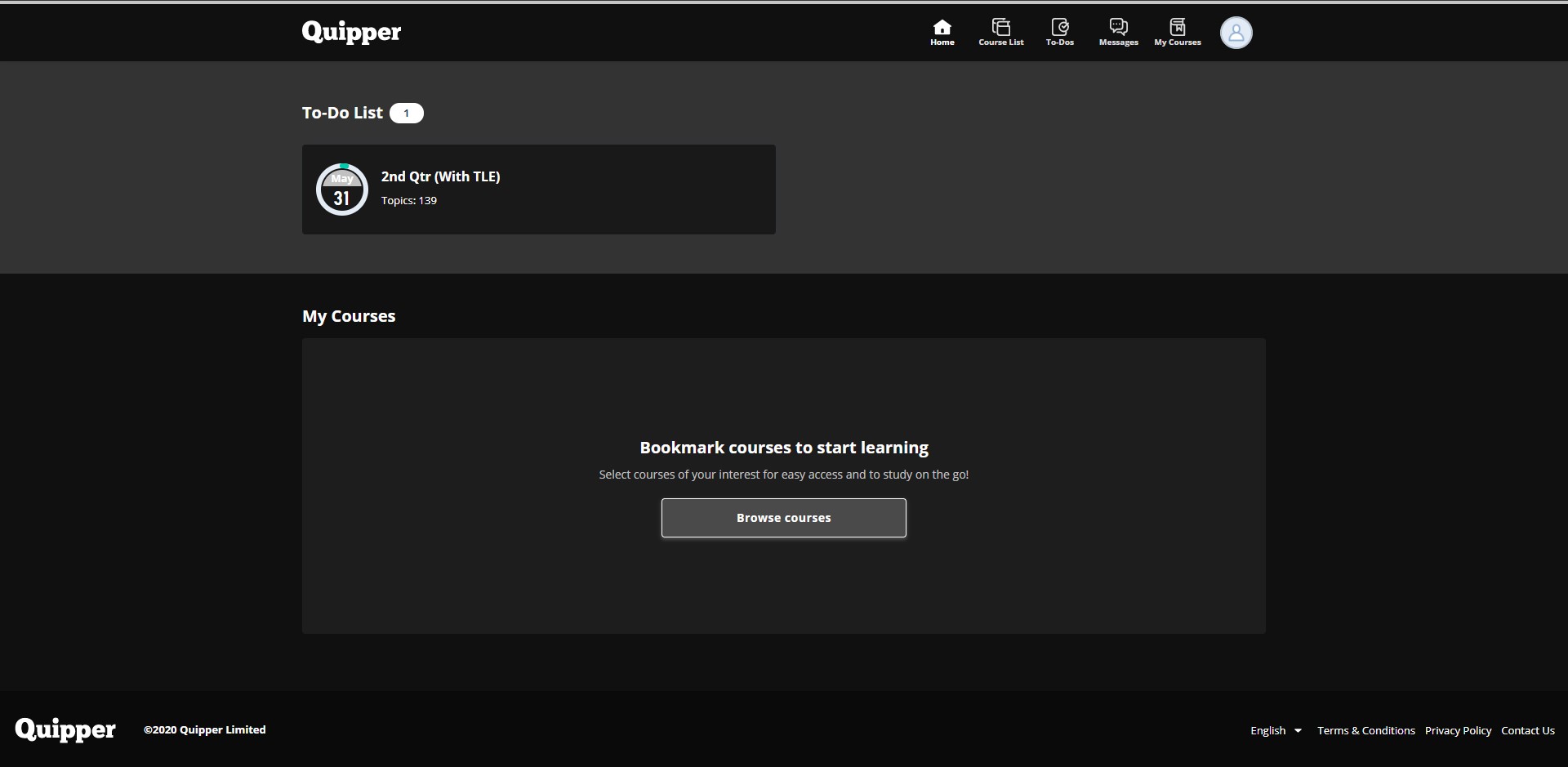Click the Quipper logo in the footer
The height and width of the screenshot is (767, 1568).
pyautogui.click(x=65, y=729)
